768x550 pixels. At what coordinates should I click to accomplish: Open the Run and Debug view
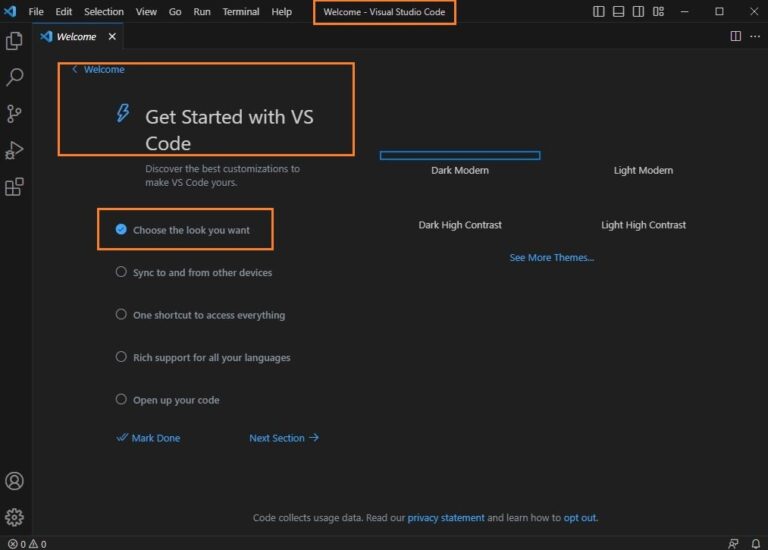[x=14, y=150]
